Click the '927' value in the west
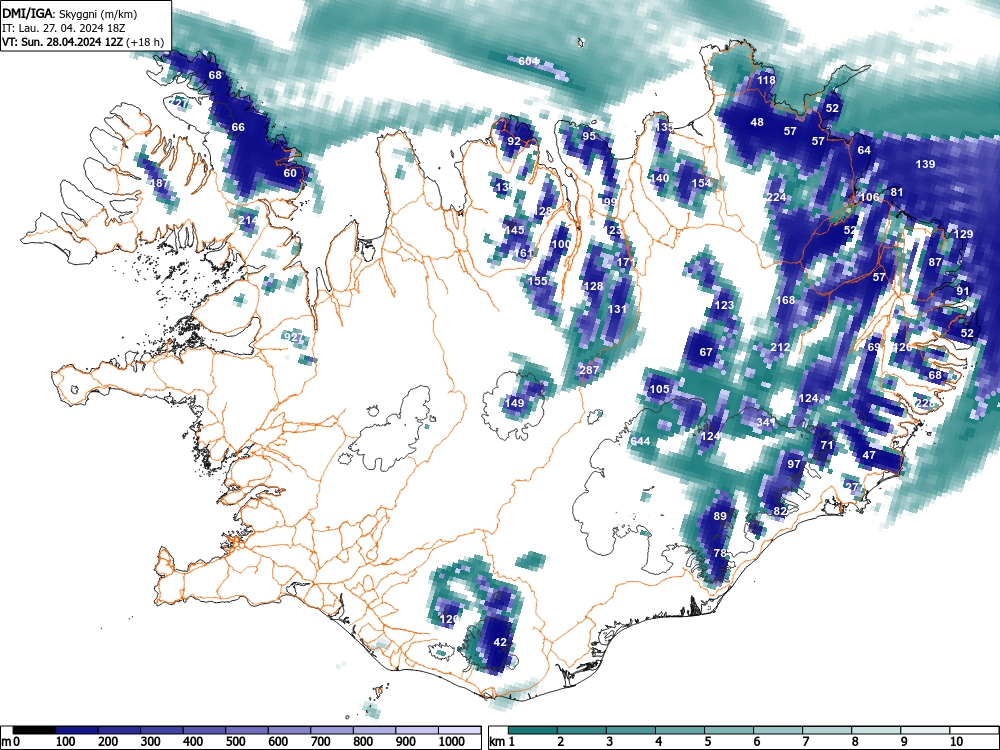The height and width of the screenshot is (750, 1000). pos(294,338)
